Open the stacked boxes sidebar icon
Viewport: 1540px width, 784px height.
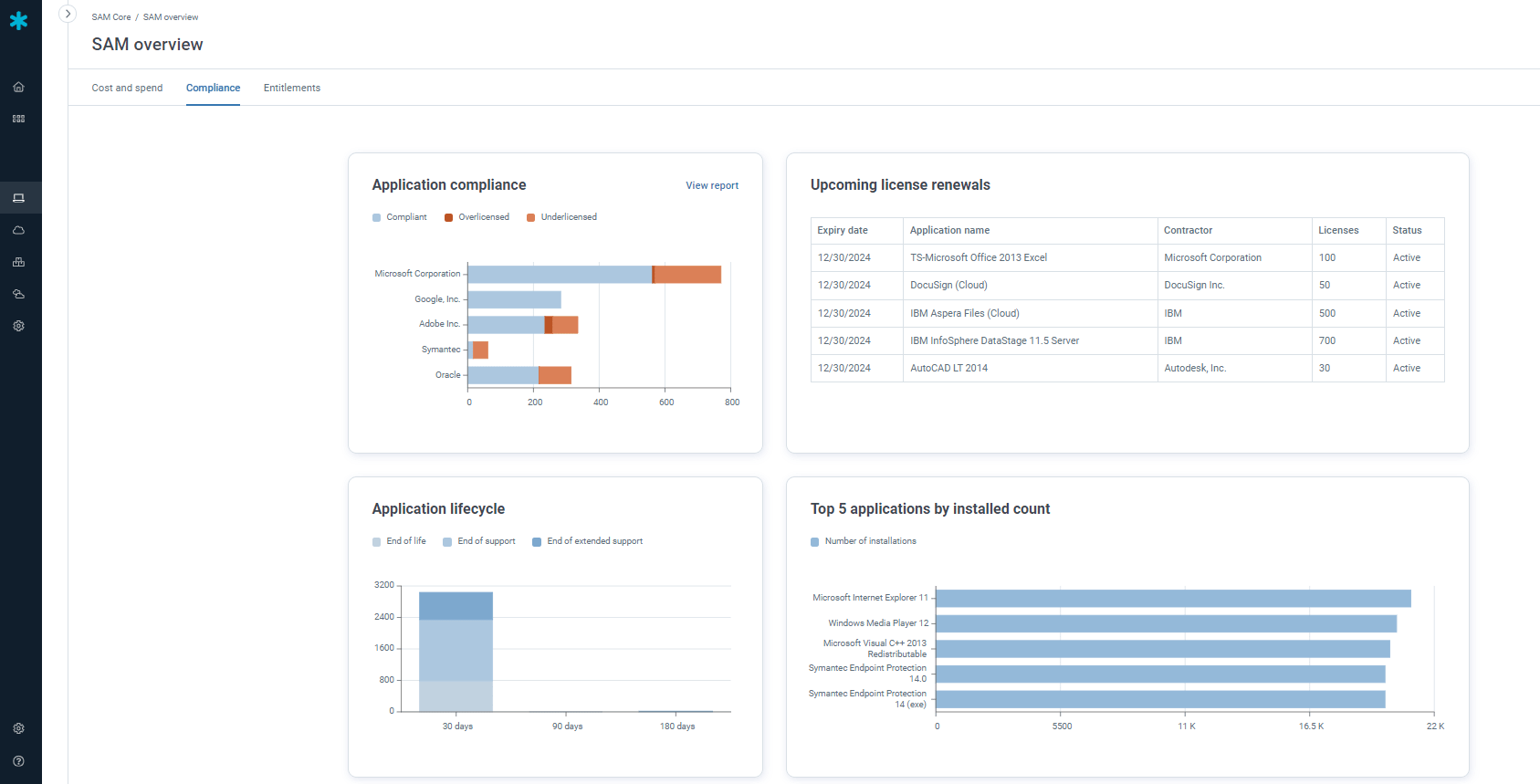pos(18,262)
